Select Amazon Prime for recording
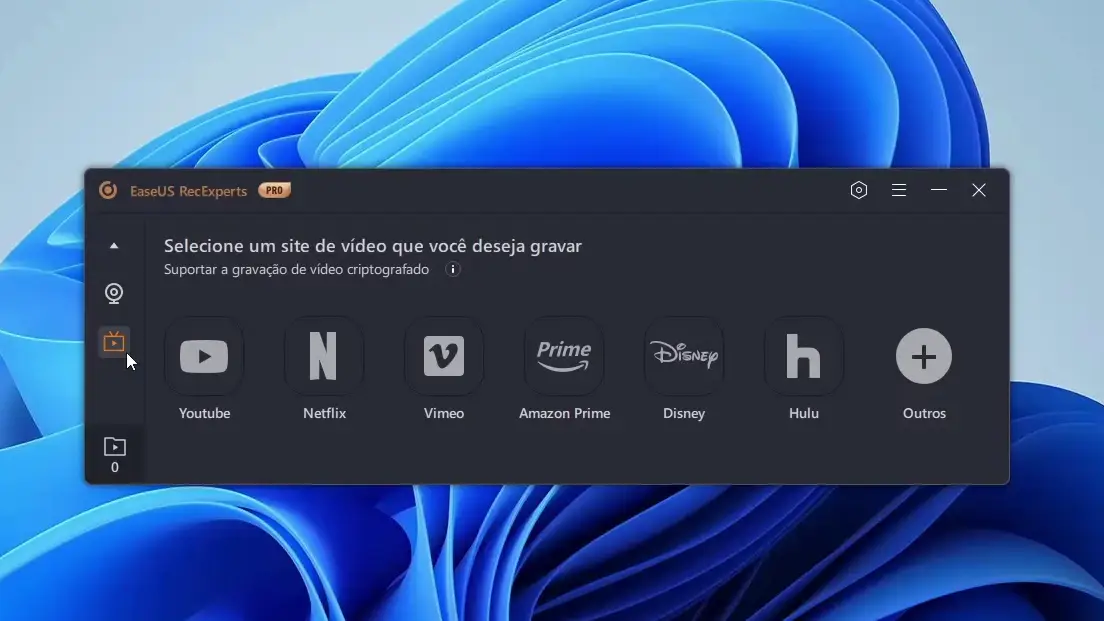The image size is (1104, 621). [x=564, y=356]
